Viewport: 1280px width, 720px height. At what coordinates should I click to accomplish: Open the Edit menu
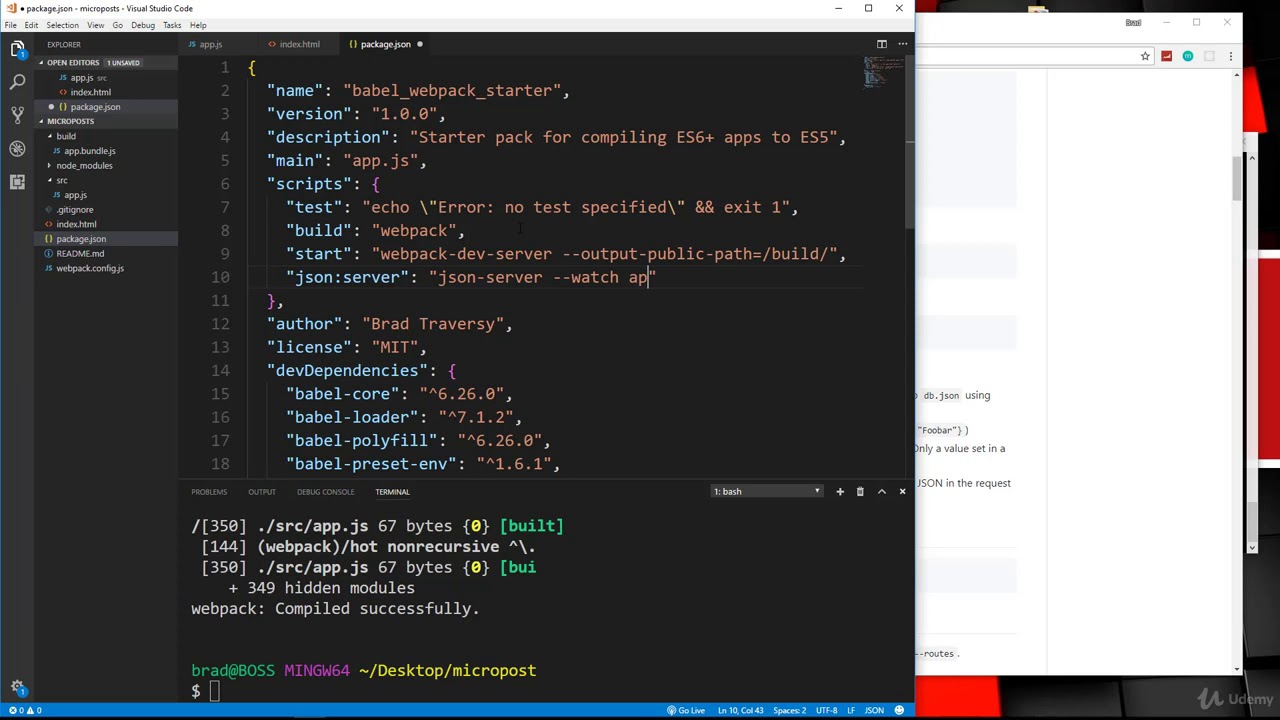tap(32, 25)
